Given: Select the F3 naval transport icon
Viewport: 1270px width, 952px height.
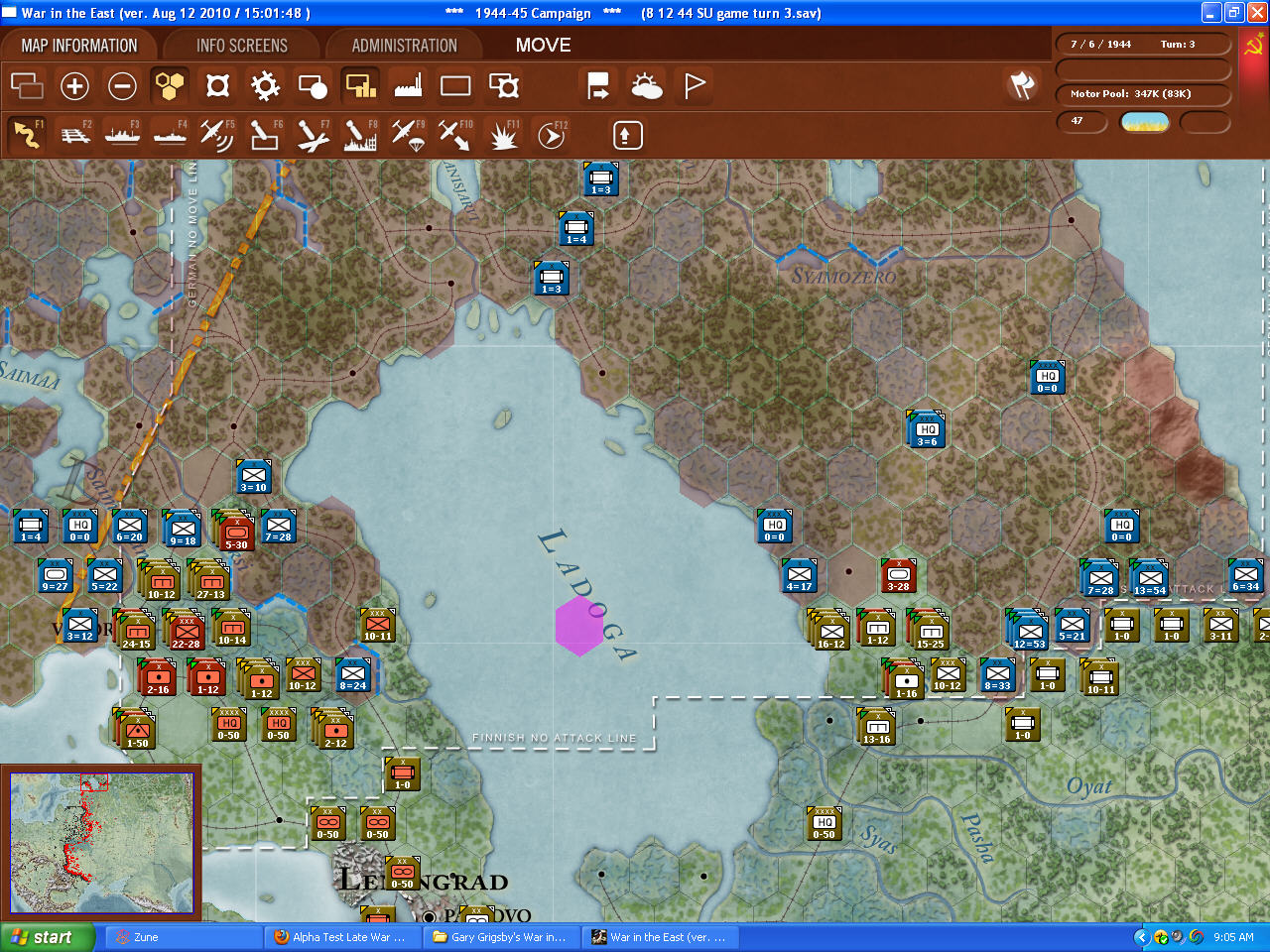Looking at the screenshot, I should 122,135.
